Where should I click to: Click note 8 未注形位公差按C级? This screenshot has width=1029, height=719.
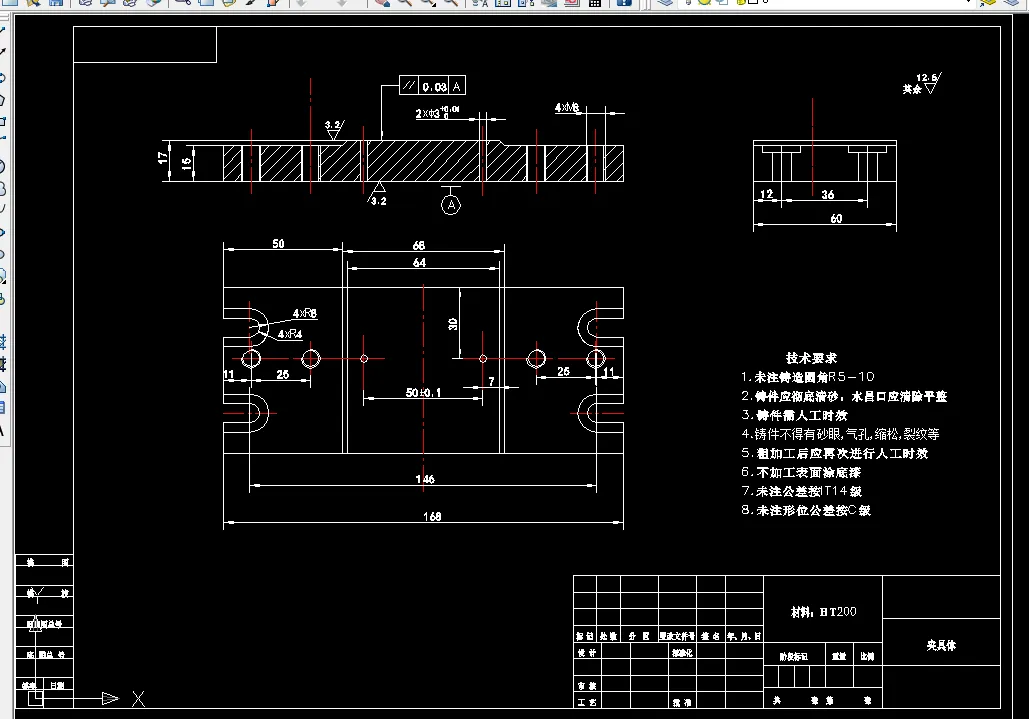pos(806,510)
